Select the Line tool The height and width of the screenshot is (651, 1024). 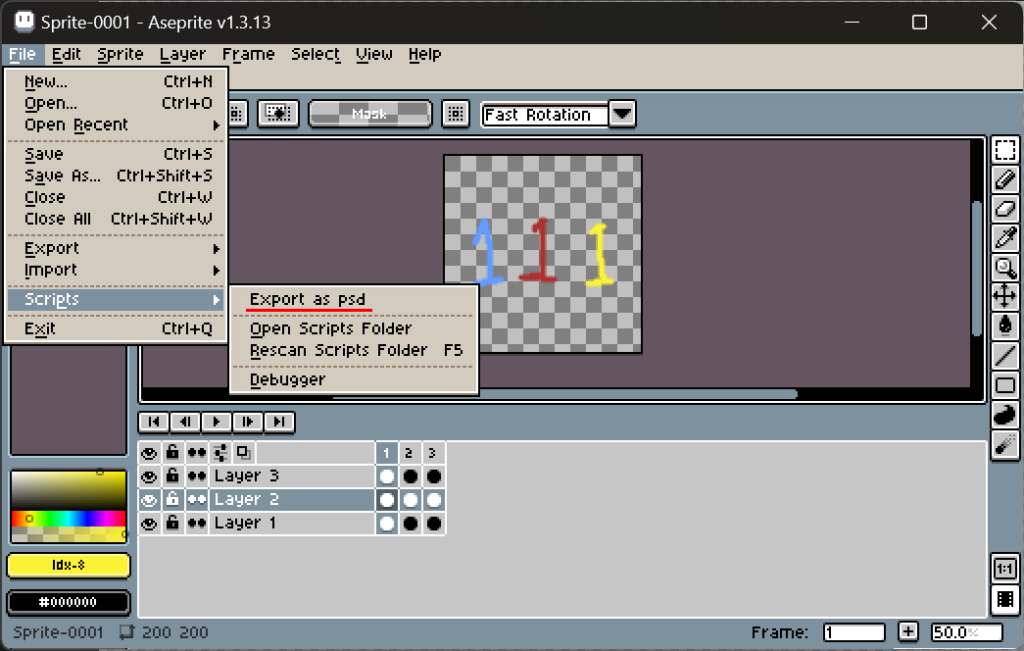click(x=1005, y=355)
